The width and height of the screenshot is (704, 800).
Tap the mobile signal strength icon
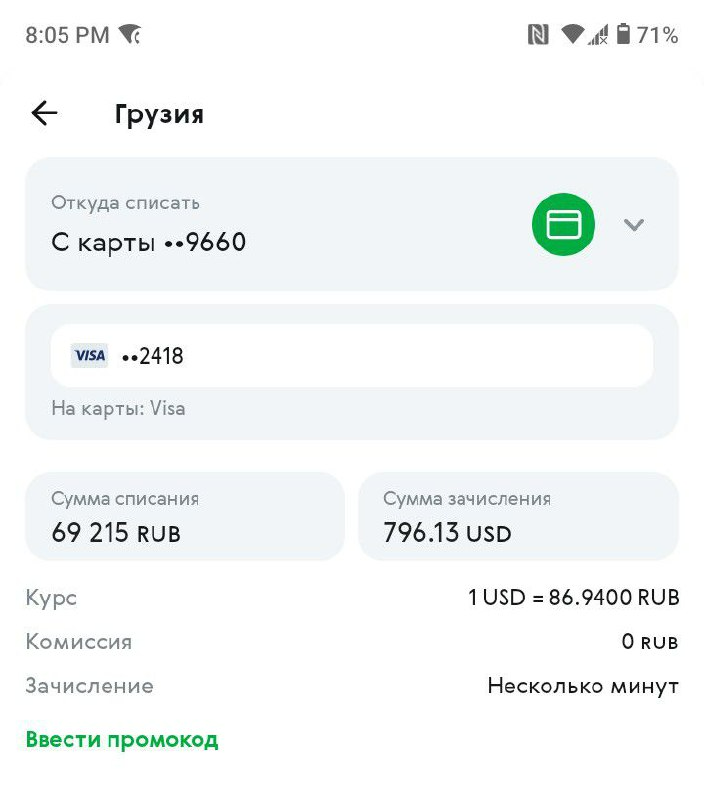pyautogui.click(x=599, y=35)
